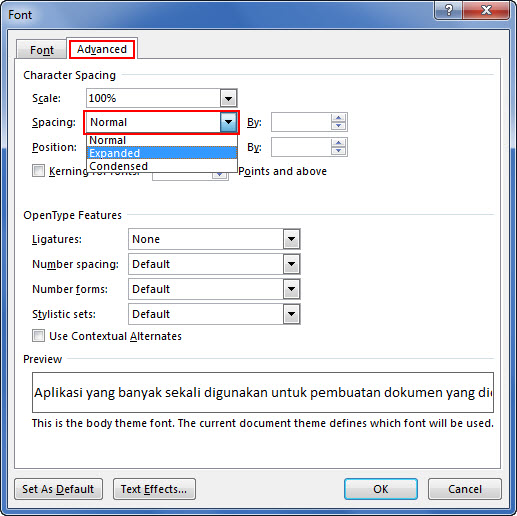Enable Use Contextual Alternates checkbox
The width and height of the screenshot is (517, 516).
[x=38, y=336]
